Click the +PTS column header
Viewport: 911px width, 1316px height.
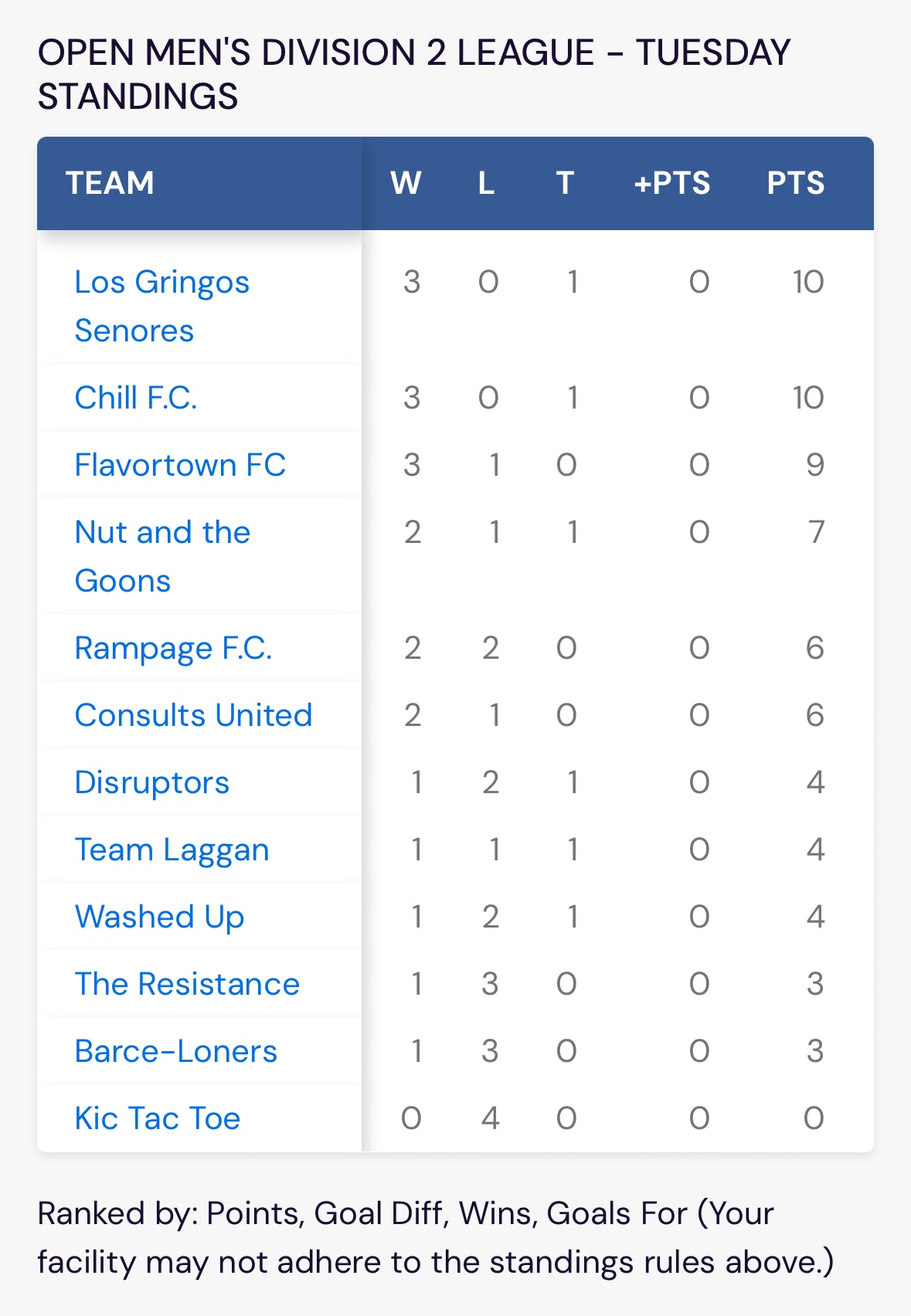(x=672, y=183)
